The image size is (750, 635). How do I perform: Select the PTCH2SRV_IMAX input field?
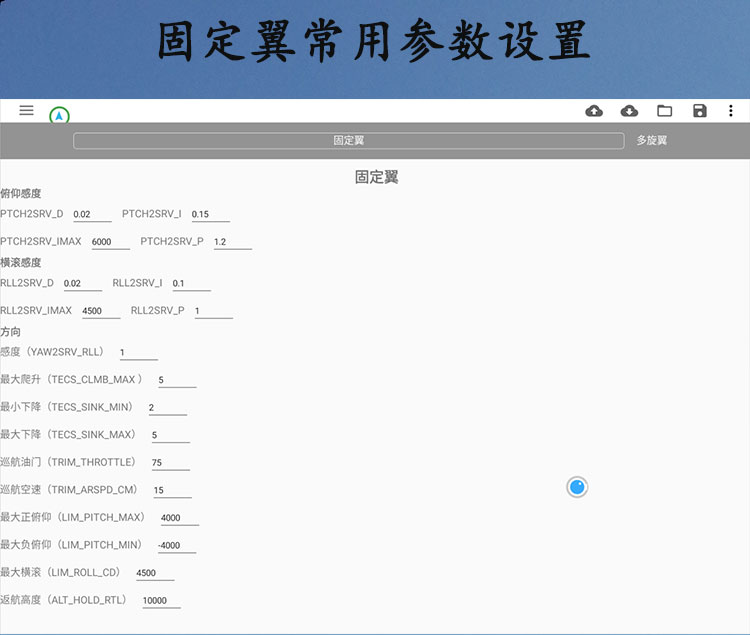pos(110,242)
